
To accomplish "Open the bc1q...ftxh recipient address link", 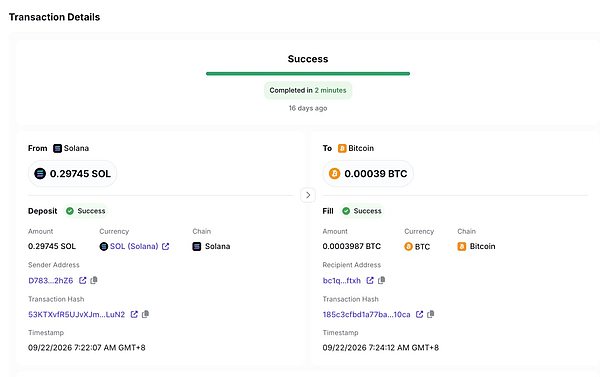I will 342,281.
